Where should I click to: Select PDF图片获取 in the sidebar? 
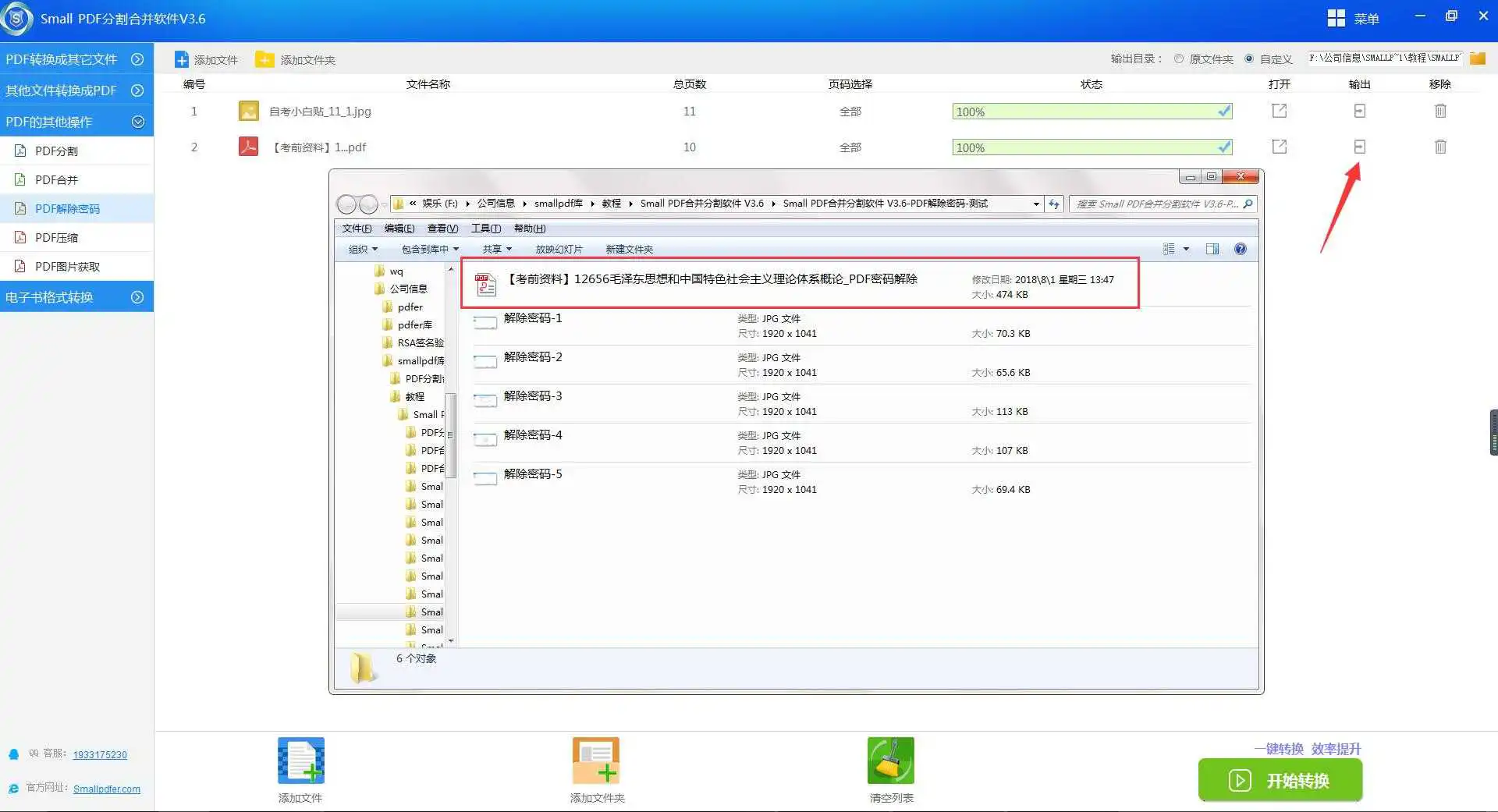76,266
